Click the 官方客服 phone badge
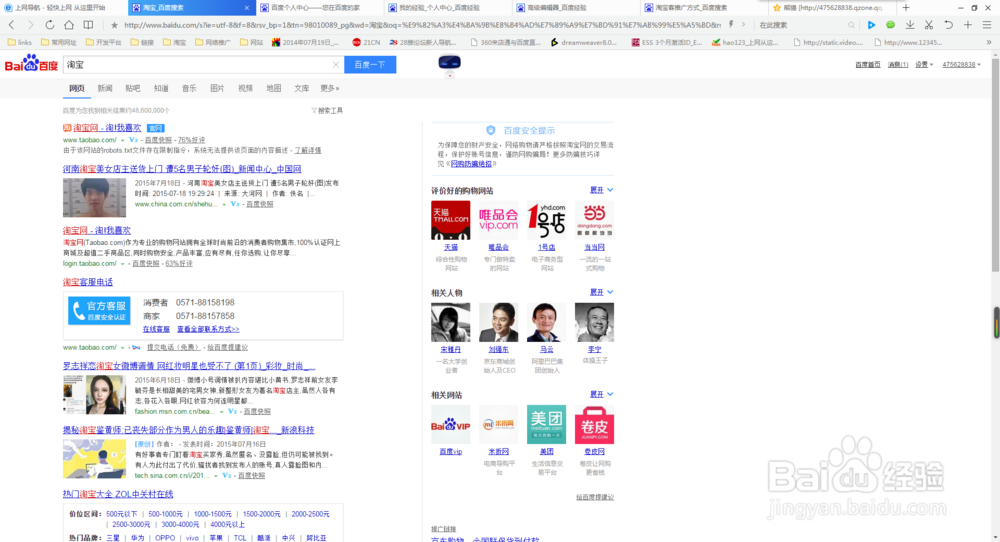This screenshot has width=1000, height=542. pos(99,311)
